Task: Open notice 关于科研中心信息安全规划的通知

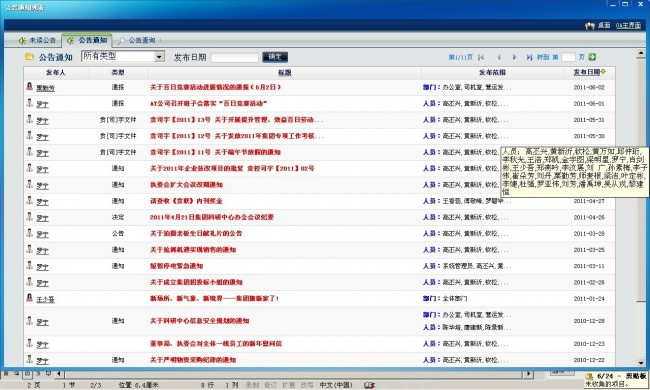Action: click(x=199, y=321)
